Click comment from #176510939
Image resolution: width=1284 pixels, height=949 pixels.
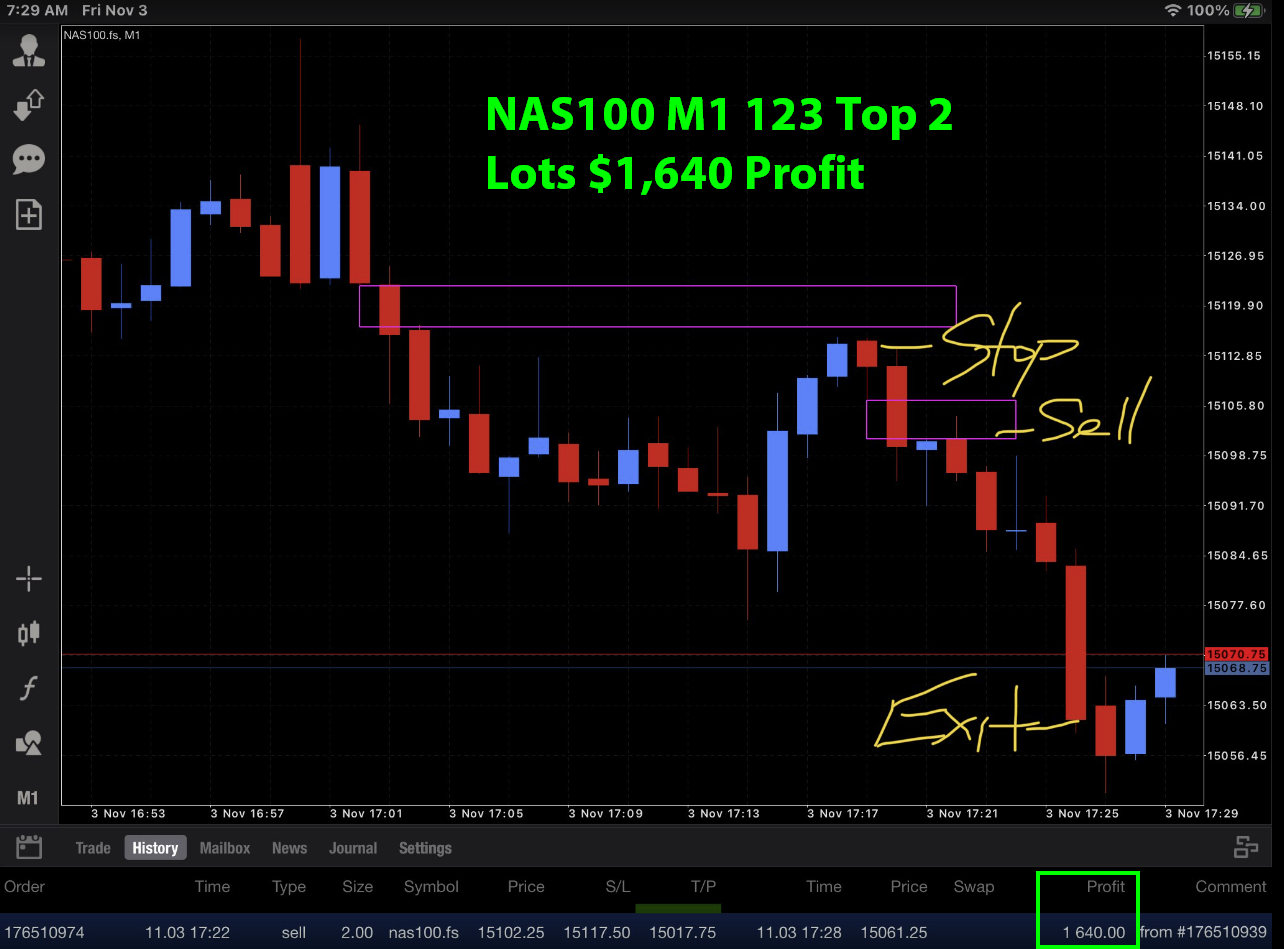(1203, 932)
